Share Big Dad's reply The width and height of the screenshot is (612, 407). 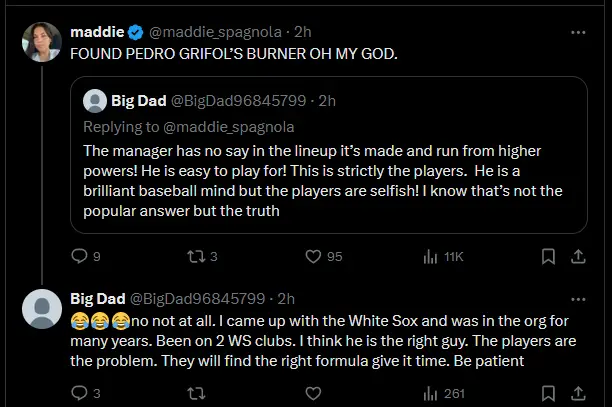tap(578, 394)
